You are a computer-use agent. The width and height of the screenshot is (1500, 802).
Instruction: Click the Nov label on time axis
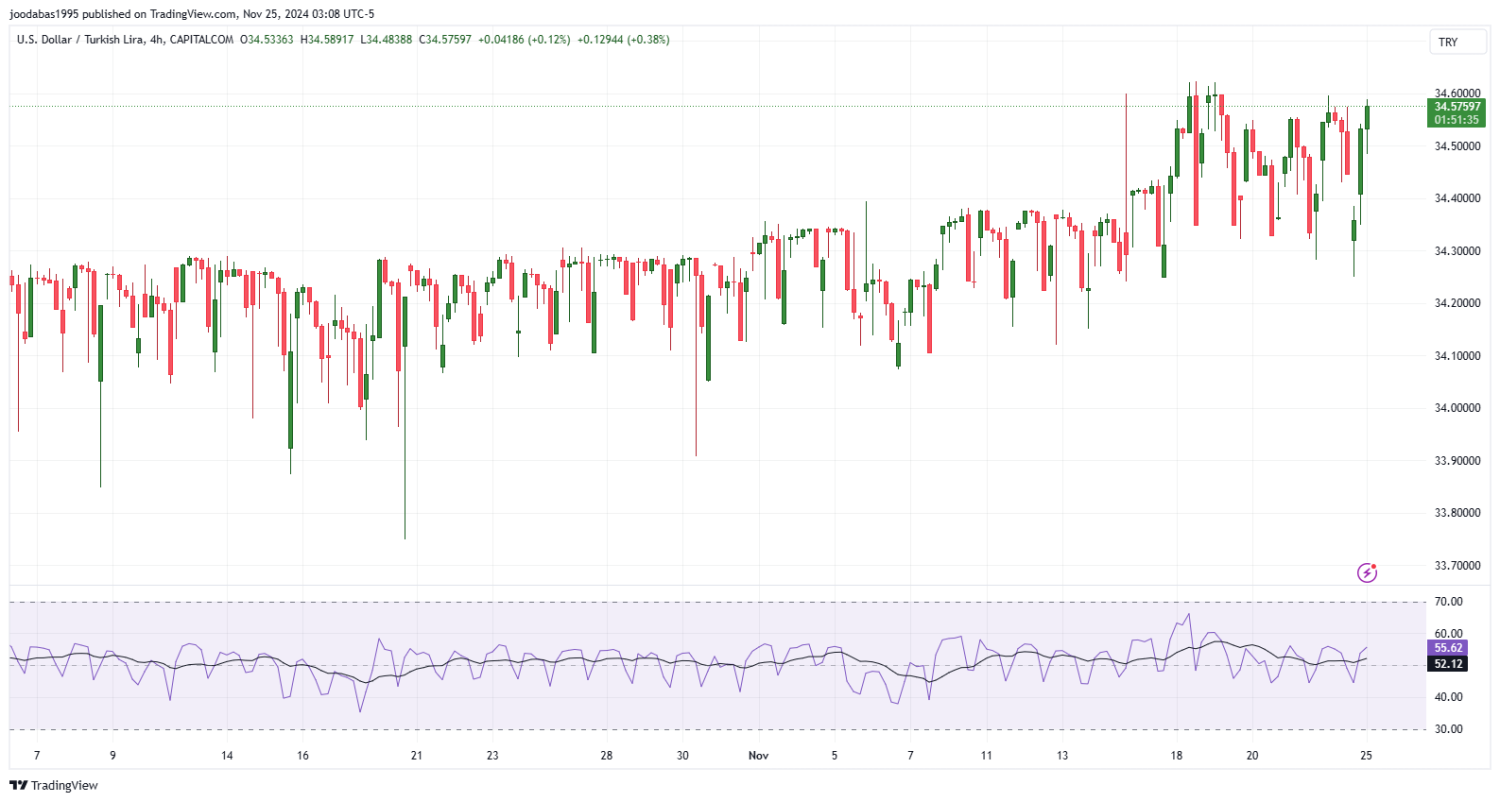(x=759, y=756)
